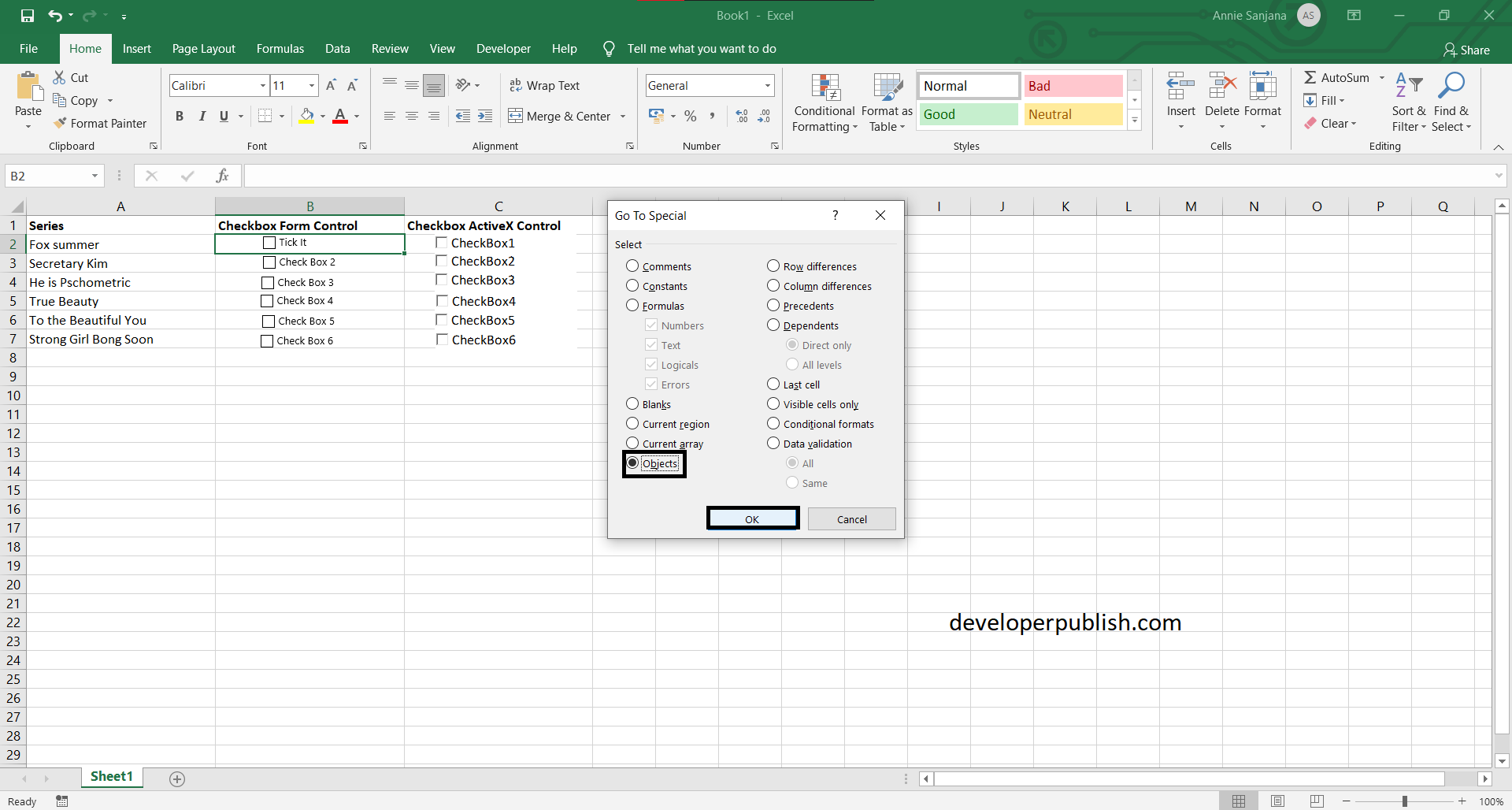The height and width of the screenshot is (810, 1512).
Task: Confirm the dialog with the OK button
Action: tap(752, 518)
